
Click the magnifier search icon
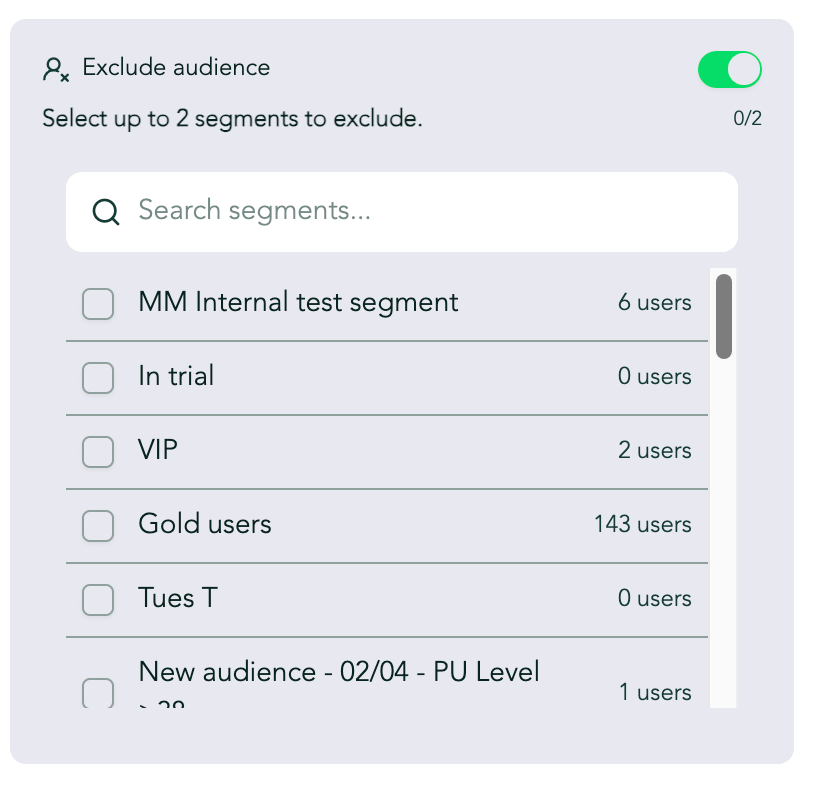106,212
